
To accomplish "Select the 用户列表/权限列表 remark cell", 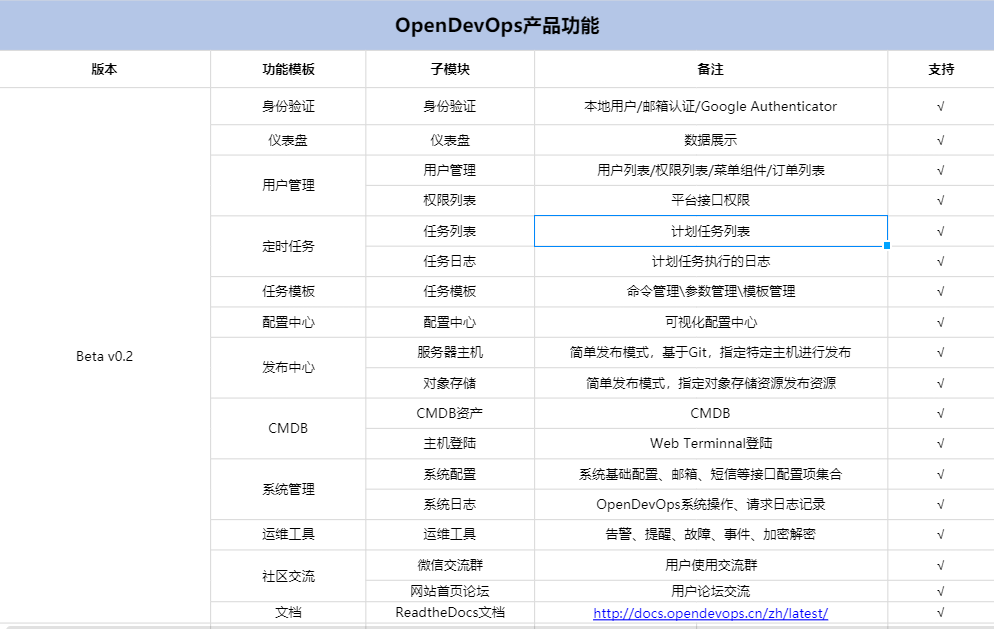I will 711,171.
